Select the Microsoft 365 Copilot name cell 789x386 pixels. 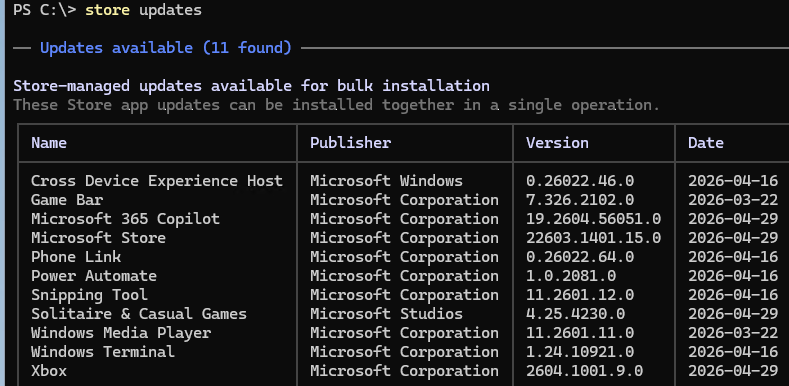point(125,219)
